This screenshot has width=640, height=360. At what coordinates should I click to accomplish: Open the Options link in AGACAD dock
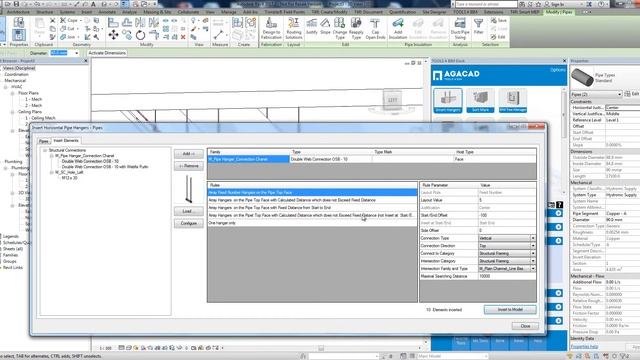[x=558, y=70]
